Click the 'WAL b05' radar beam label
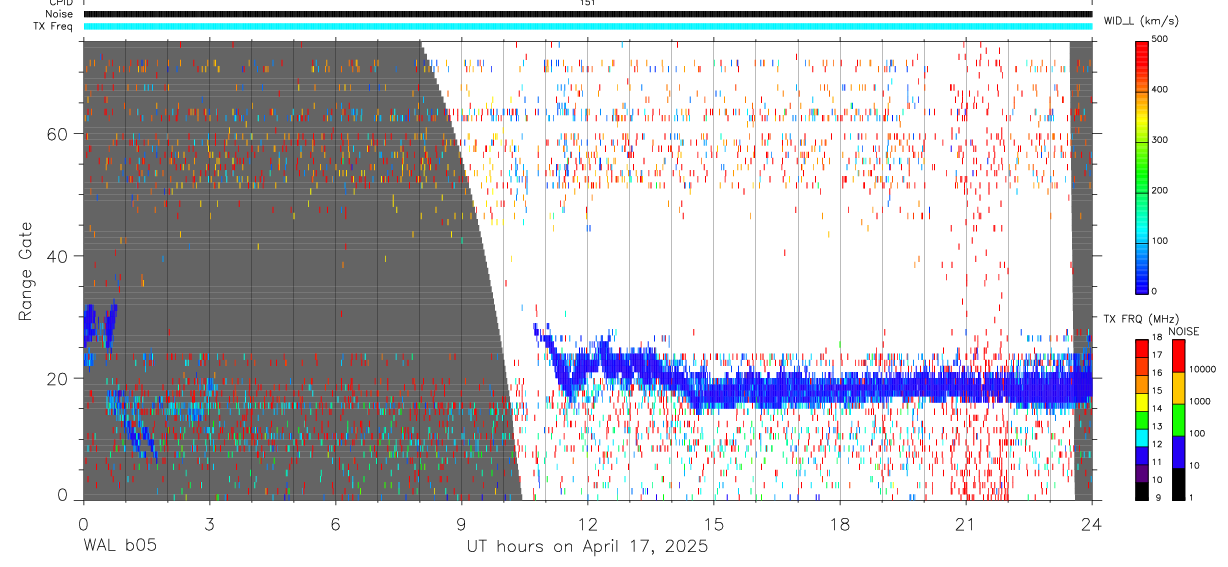Image resolution: width=1228 pixels, height=567 pixels. click(119, 546)
